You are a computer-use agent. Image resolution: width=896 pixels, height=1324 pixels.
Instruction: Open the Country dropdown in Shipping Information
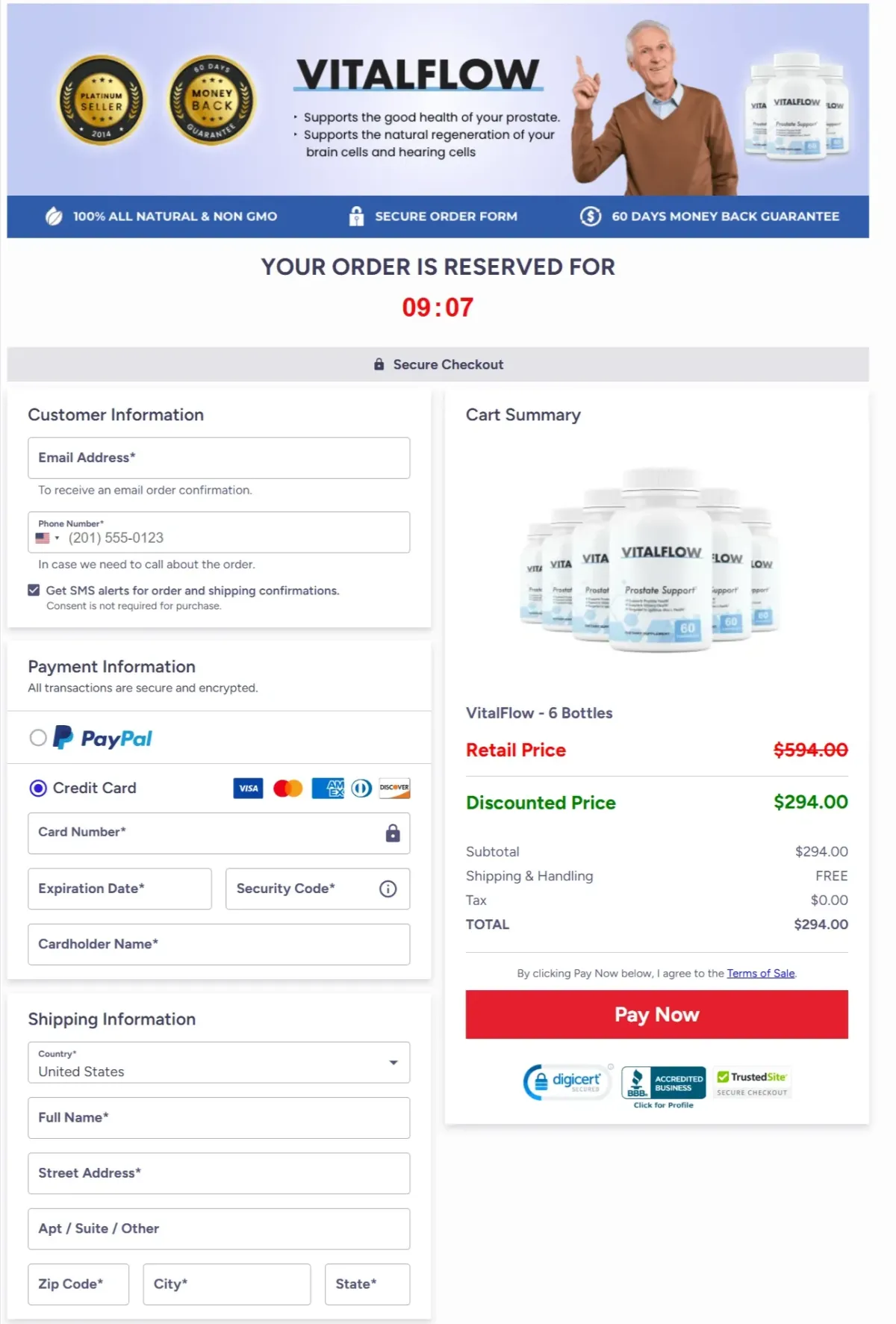tap(395, 1062)
